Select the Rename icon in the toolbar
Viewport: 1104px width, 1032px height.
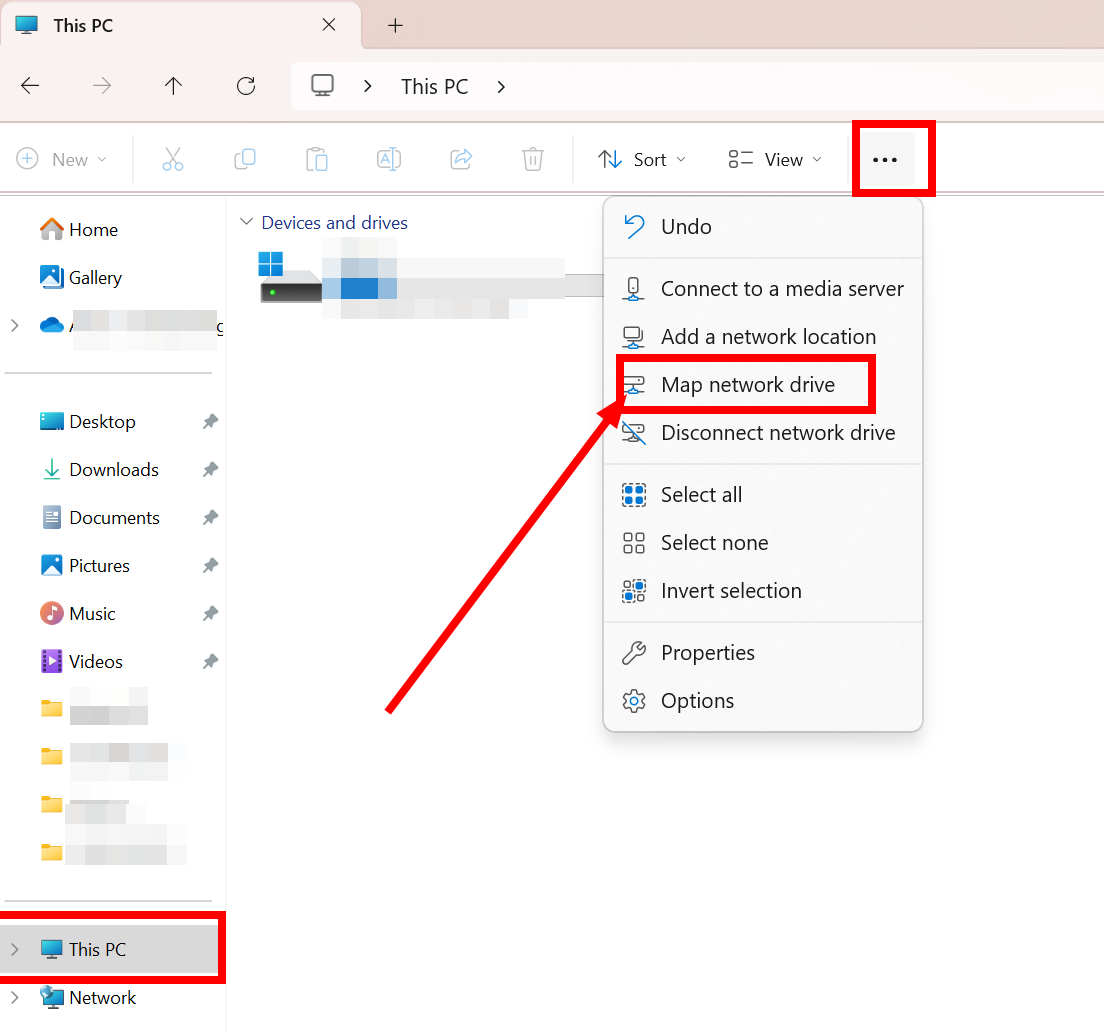tap(388, 159)
